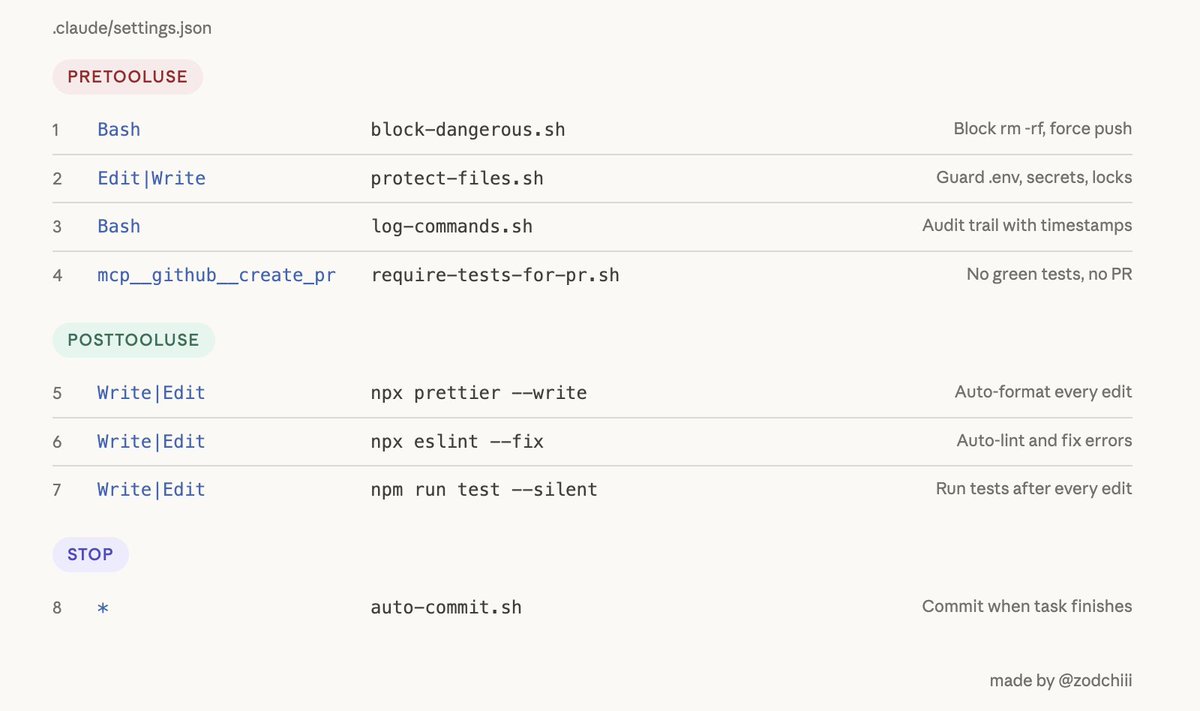Click the Write|Edit matcher for prettier
Image resolution: width=1200 pixels, height=711 pixels.
pos(151,393)
